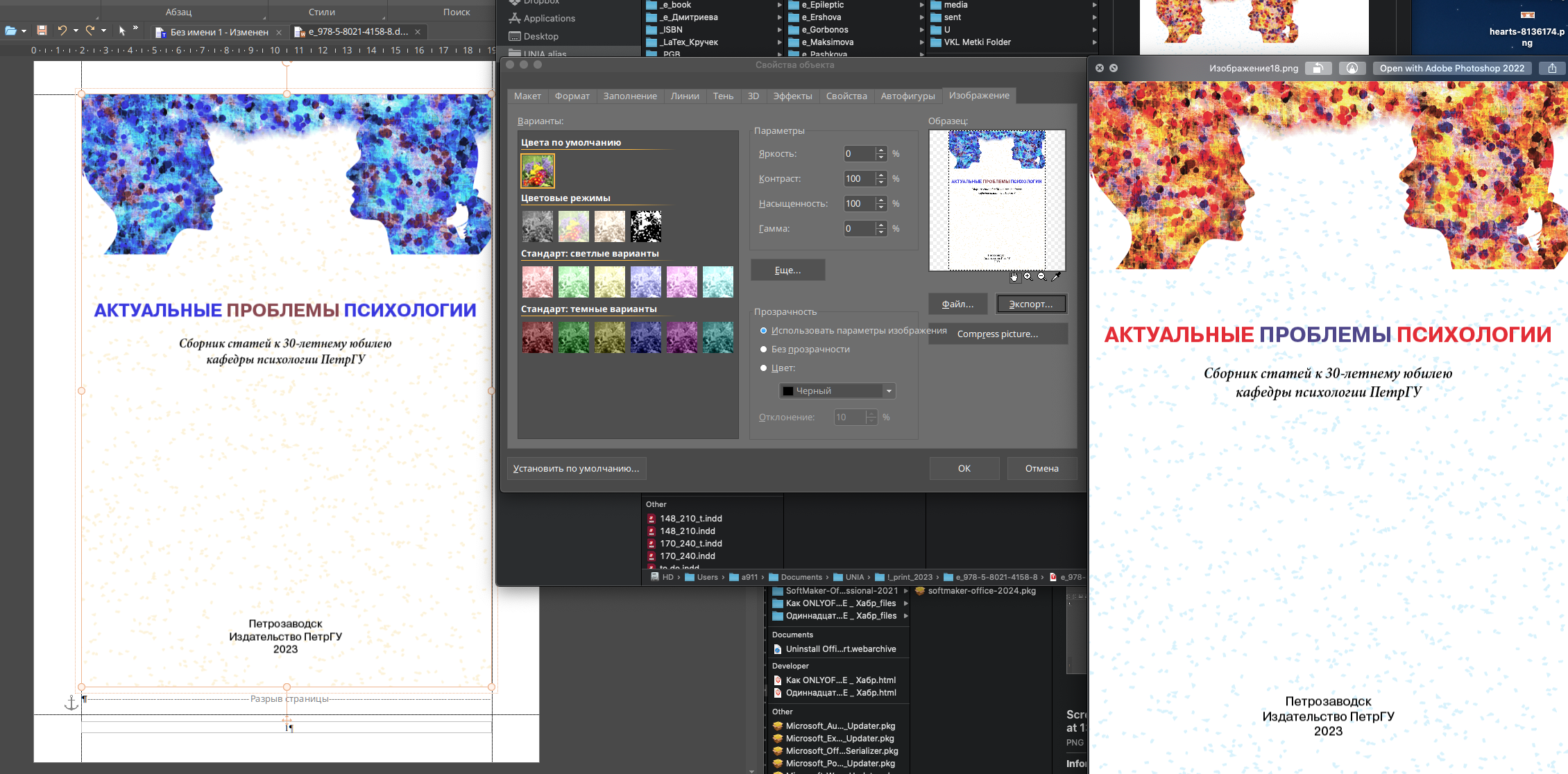Open the dropdown arrow next to open-file icon
Viewport: 1568px width, 774px height.
(24, 31)
